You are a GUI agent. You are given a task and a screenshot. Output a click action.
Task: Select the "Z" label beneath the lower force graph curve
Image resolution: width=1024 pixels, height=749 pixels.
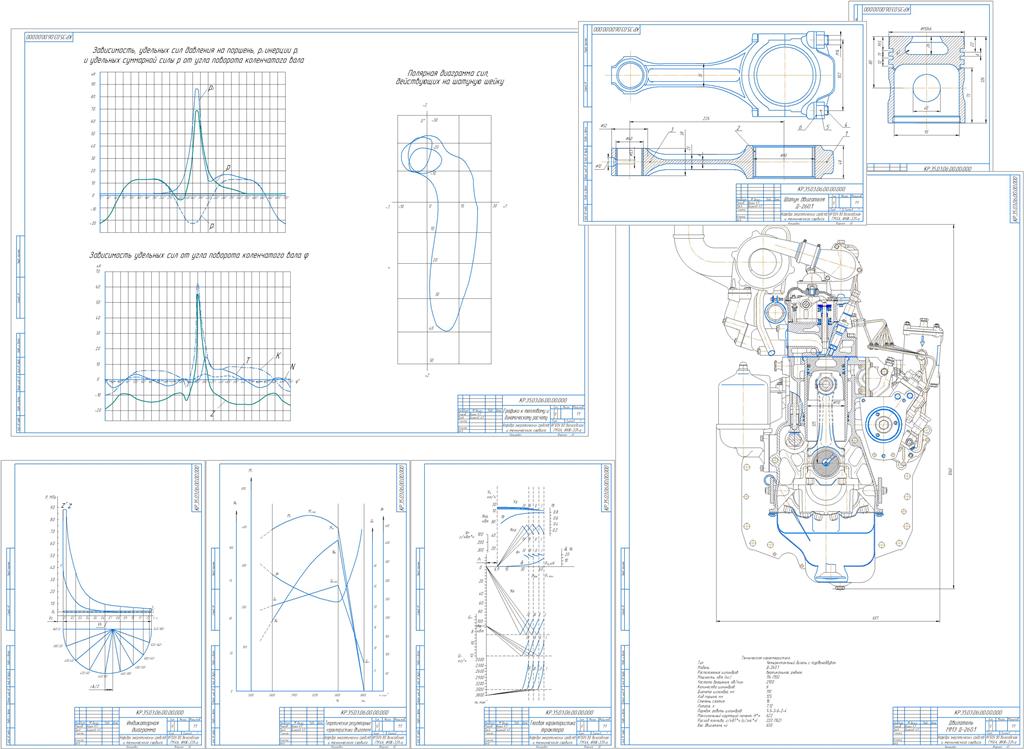tap(214, 413)
